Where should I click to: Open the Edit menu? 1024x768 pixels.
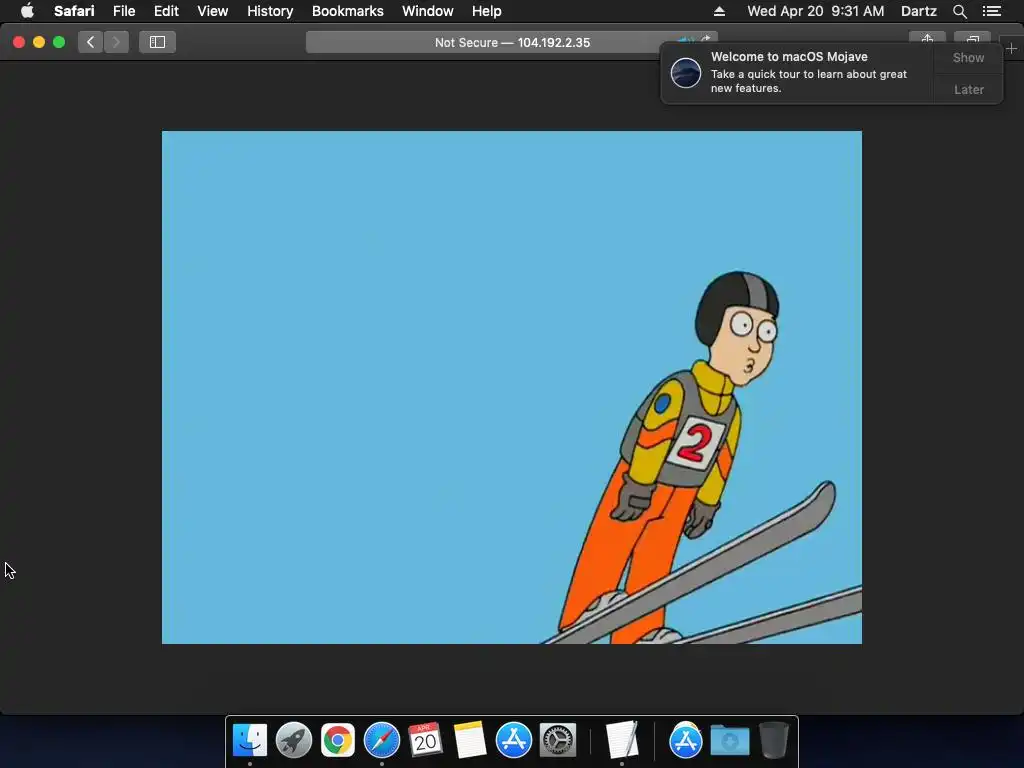[x=166, y=11]
